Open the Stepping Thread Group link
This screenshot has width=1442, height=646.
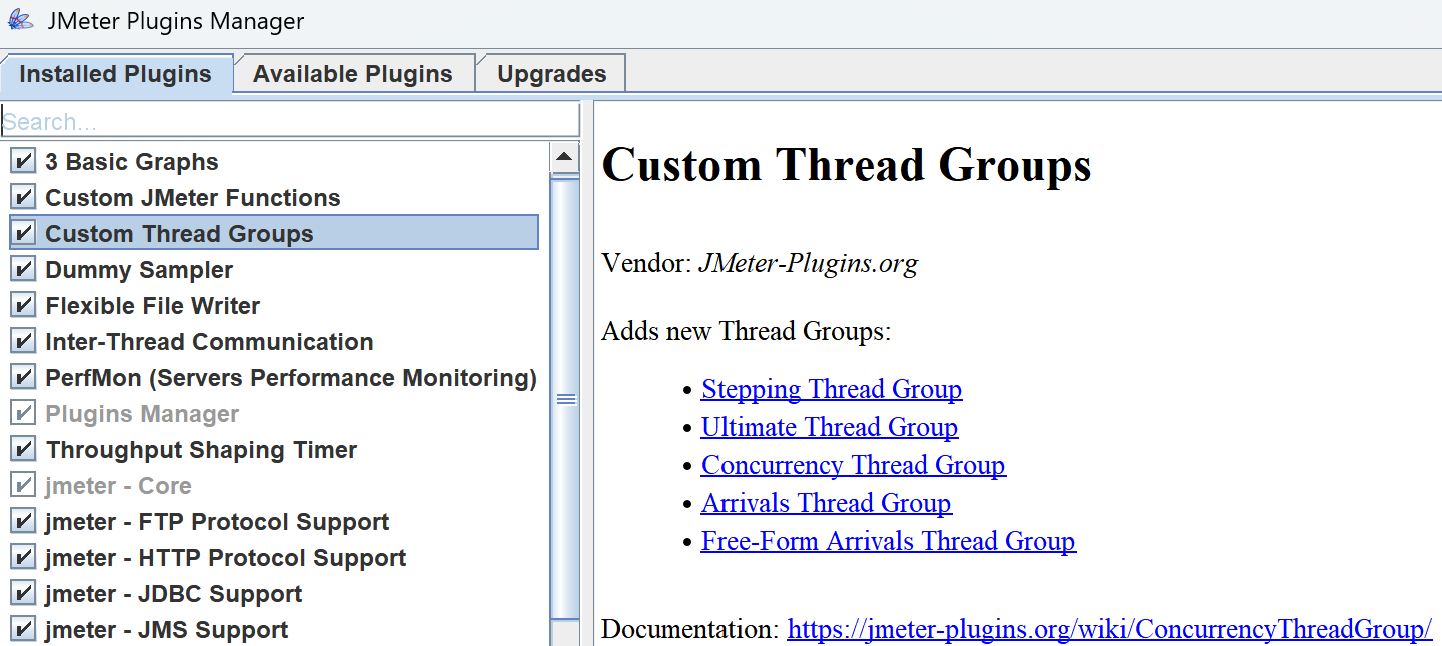point(831,389)
